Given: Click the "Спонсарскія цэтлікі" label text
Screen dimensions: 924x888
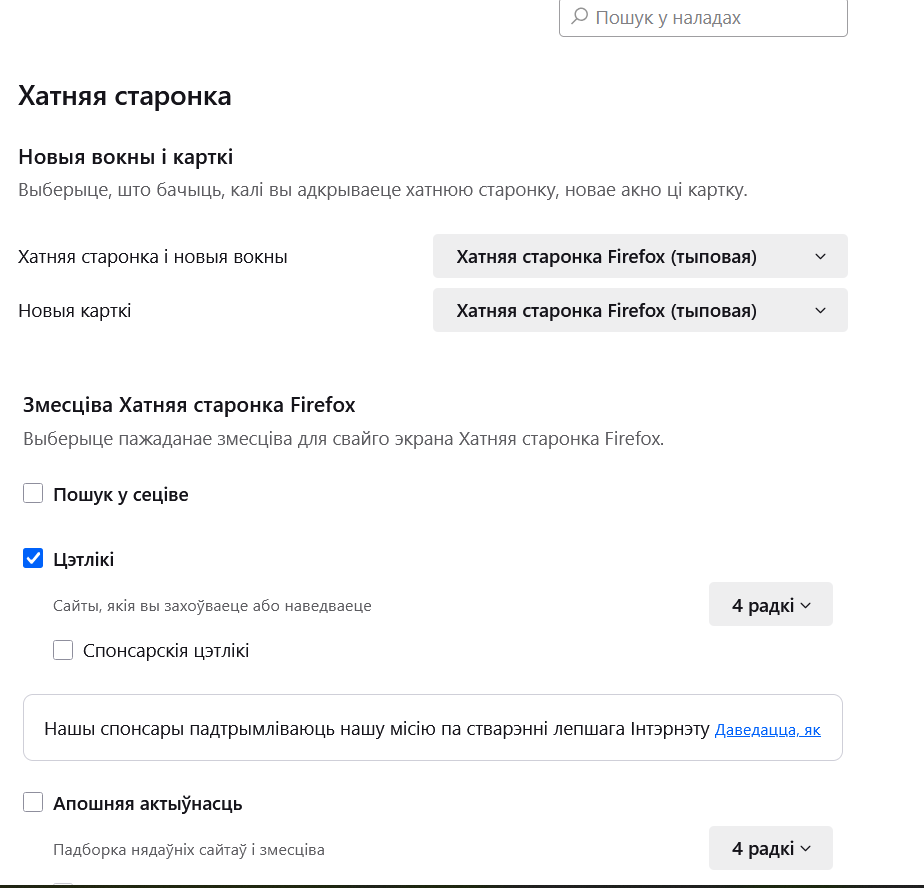Looking at the screenshot, I should click(166, 651).
